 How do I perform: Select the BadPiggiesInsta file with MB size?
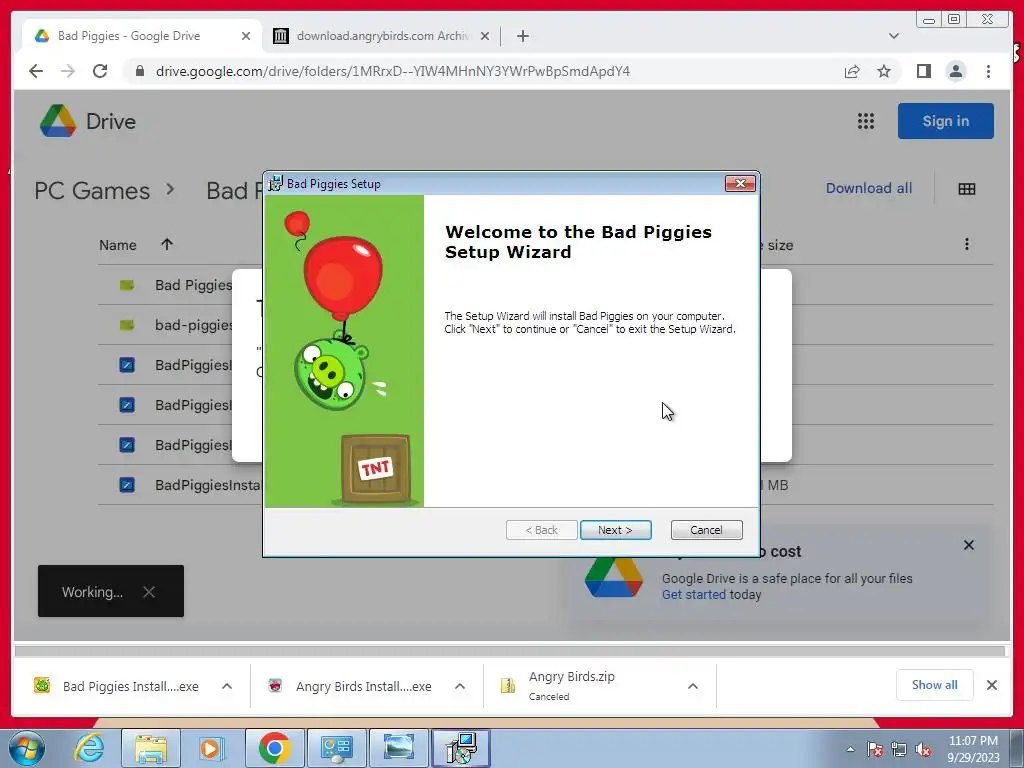pyautogui.click(x=545, y=485)
